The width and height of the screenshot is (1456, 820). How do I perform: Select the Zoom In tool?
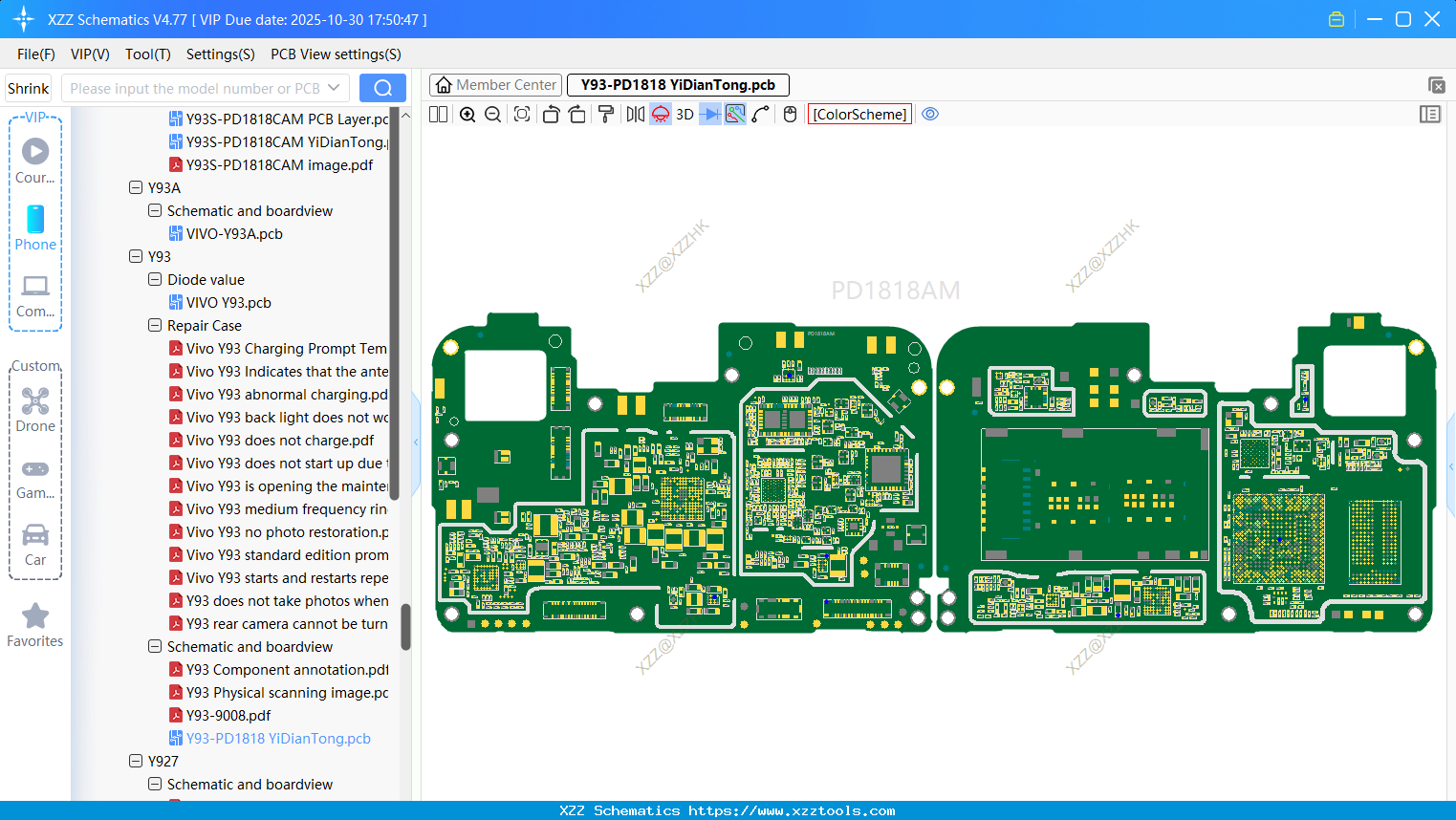467,114
